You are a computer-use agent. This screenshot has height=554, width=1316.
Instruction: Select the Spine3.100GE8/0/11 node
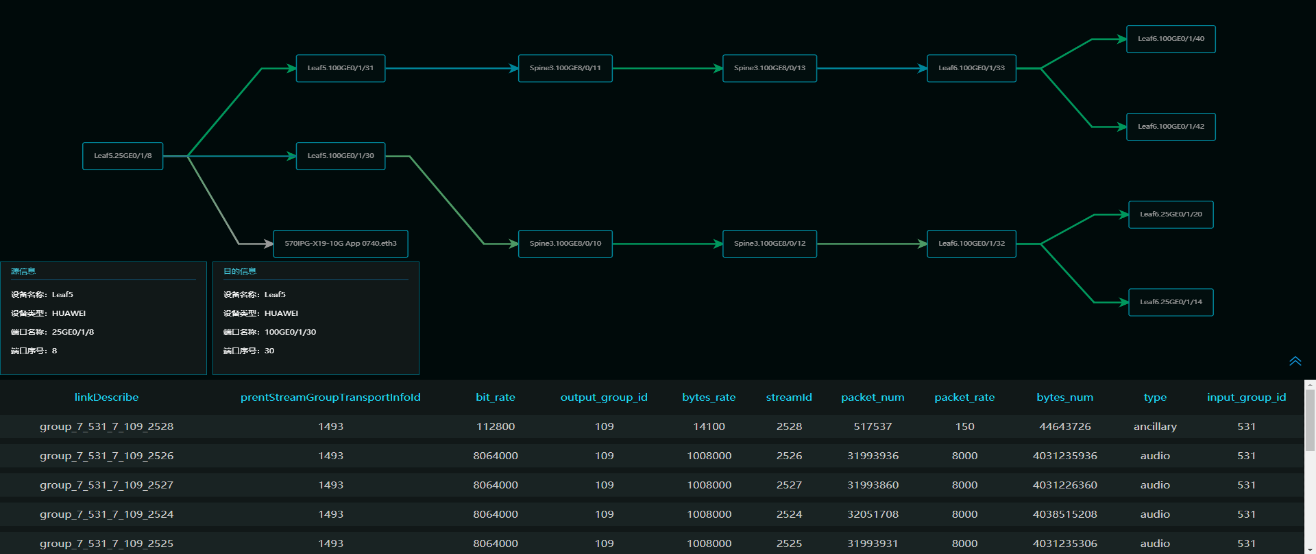565,69
